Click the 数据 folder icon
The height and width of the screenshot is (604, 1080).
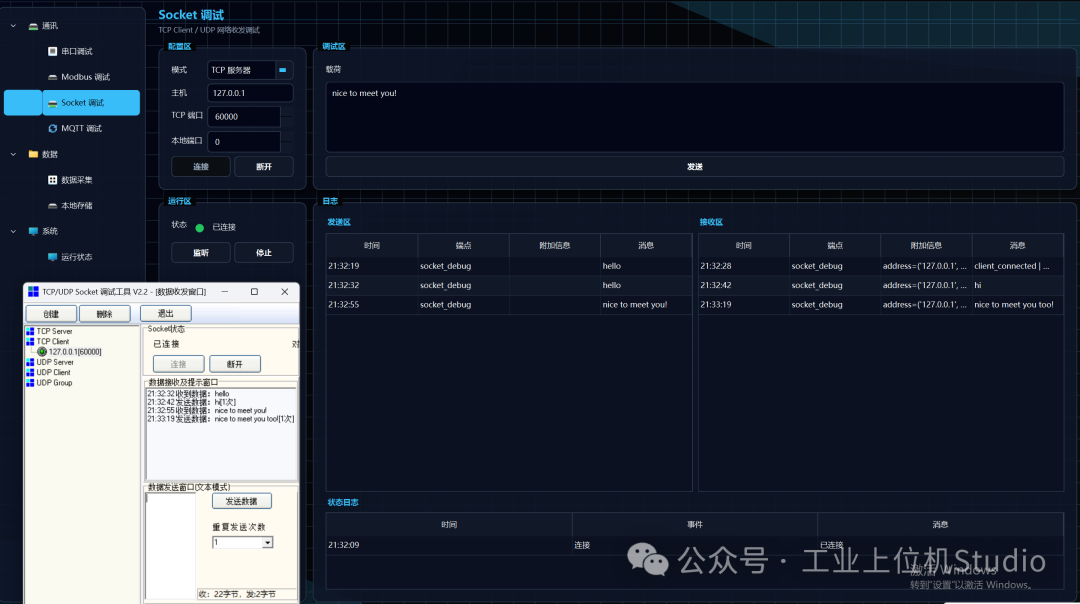pyautogui.click(x=33, y=154)
